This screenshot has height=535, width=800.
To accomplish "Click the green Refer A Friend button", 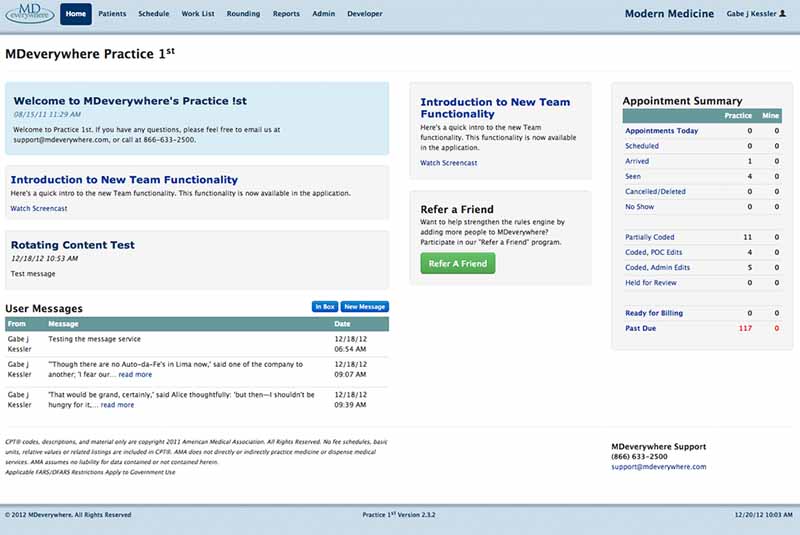I will [x=458, y=264].
